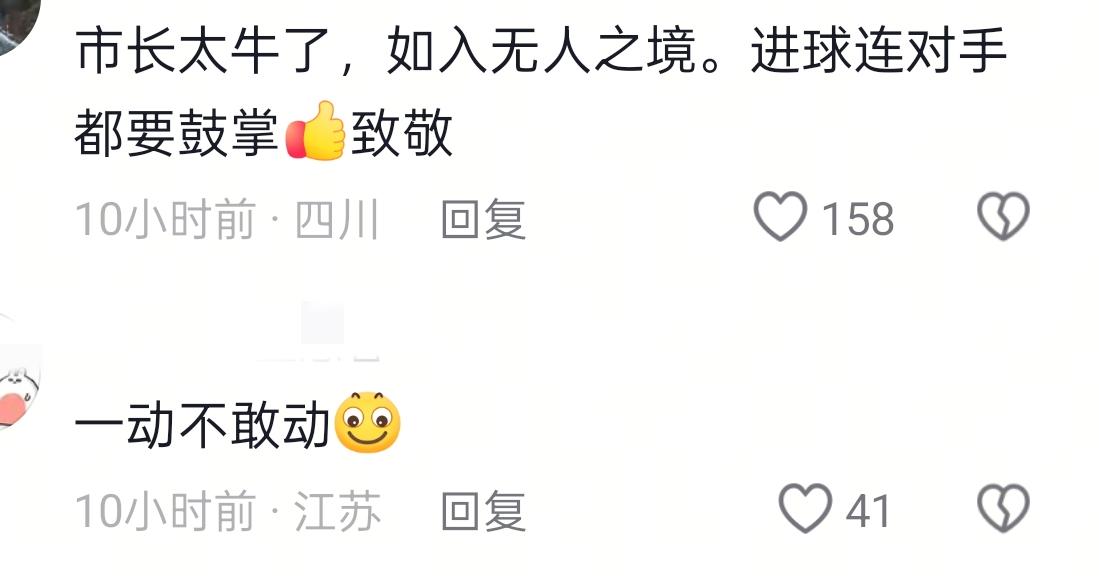Viewport: 1099px width, 576px height.
Task: Tap the 四川 location label
Action: (x=337, y=219)
